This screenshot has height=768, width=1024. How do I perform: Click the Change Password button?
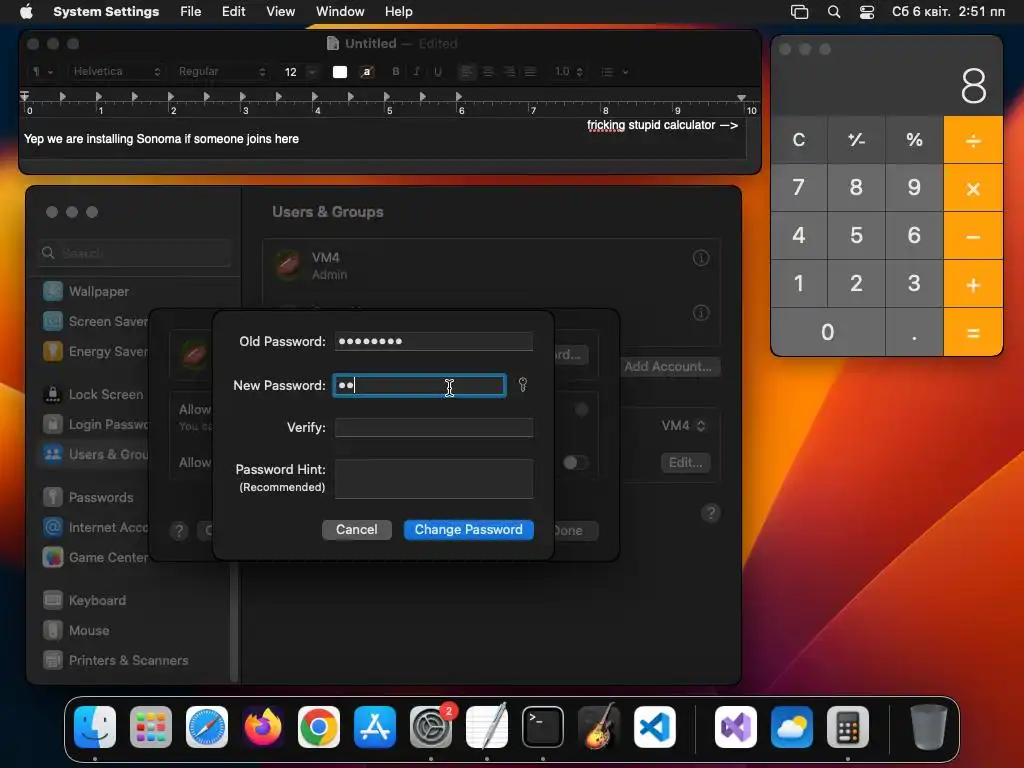pyautogui.click(x=468, y=530)
